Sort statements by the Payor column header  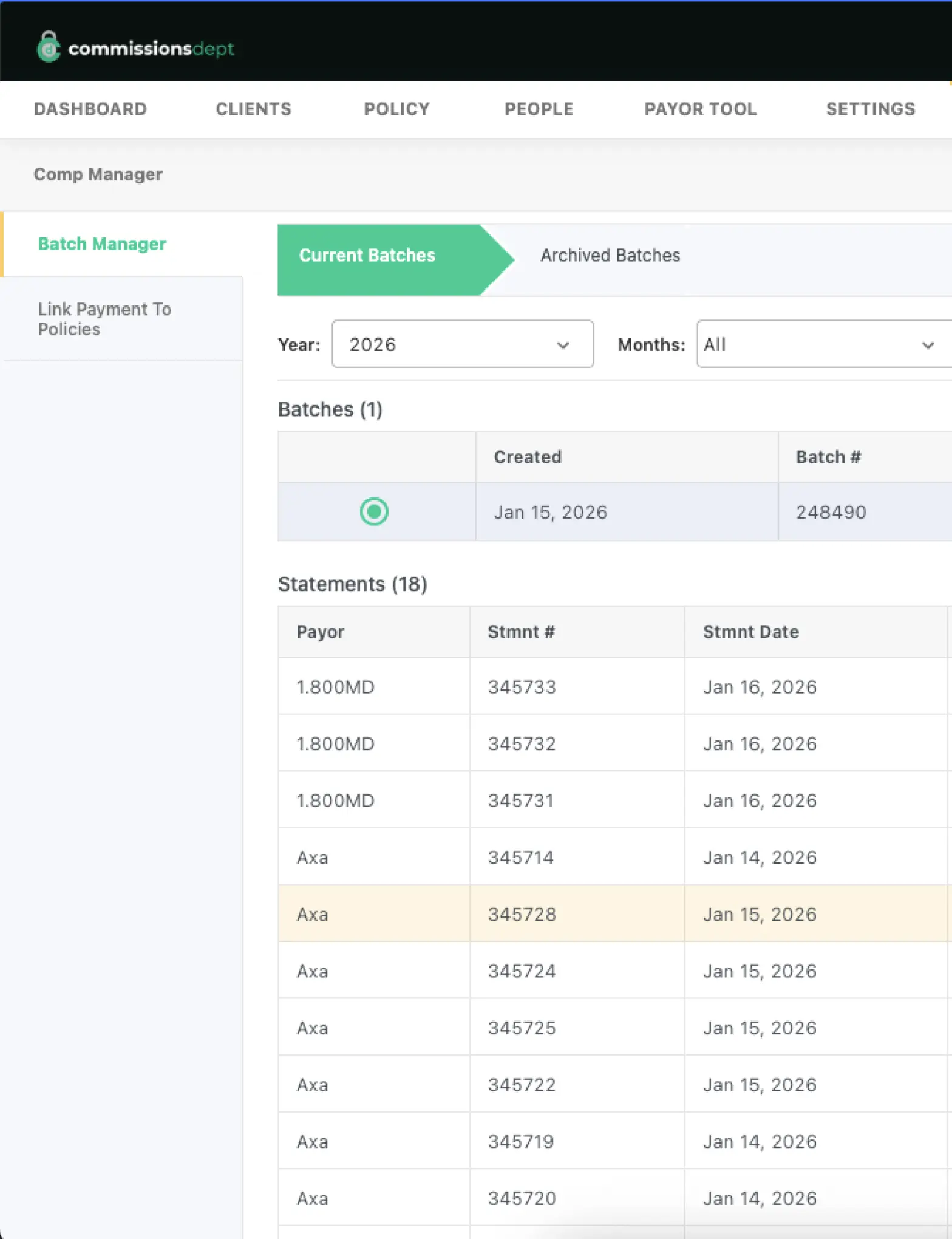(x=320, y=632)
